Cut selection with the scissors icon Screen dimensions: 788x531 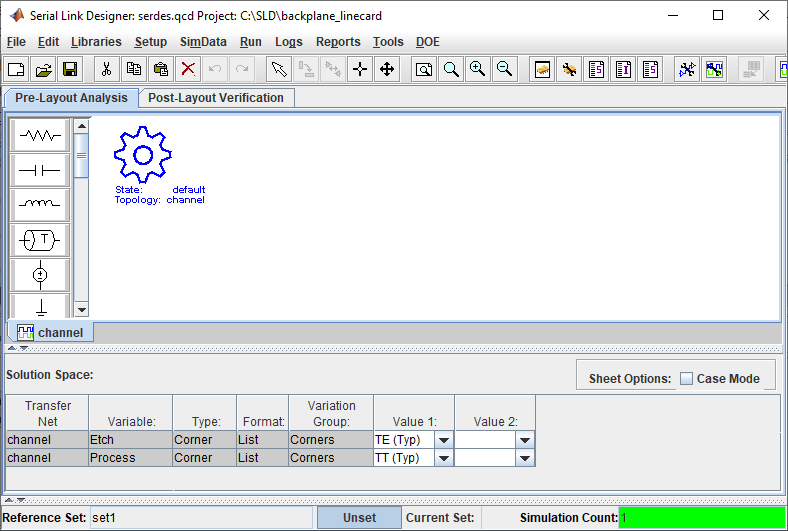pyautogui.click(x=107, y=69)
